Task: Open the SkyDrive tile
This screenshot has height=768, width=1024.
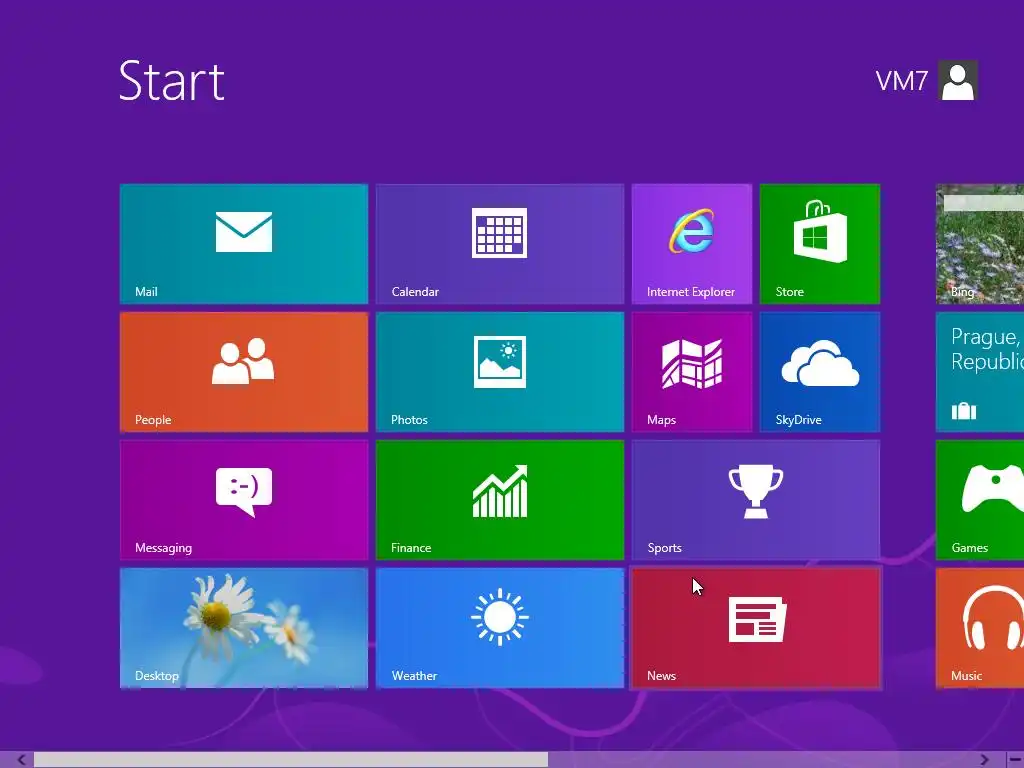Action: (x=820, y=372)
